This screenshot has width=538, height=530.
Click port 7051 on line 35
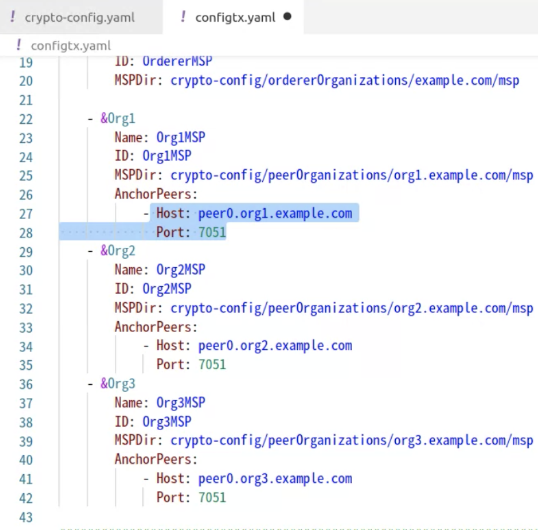(x=212, y=365)
